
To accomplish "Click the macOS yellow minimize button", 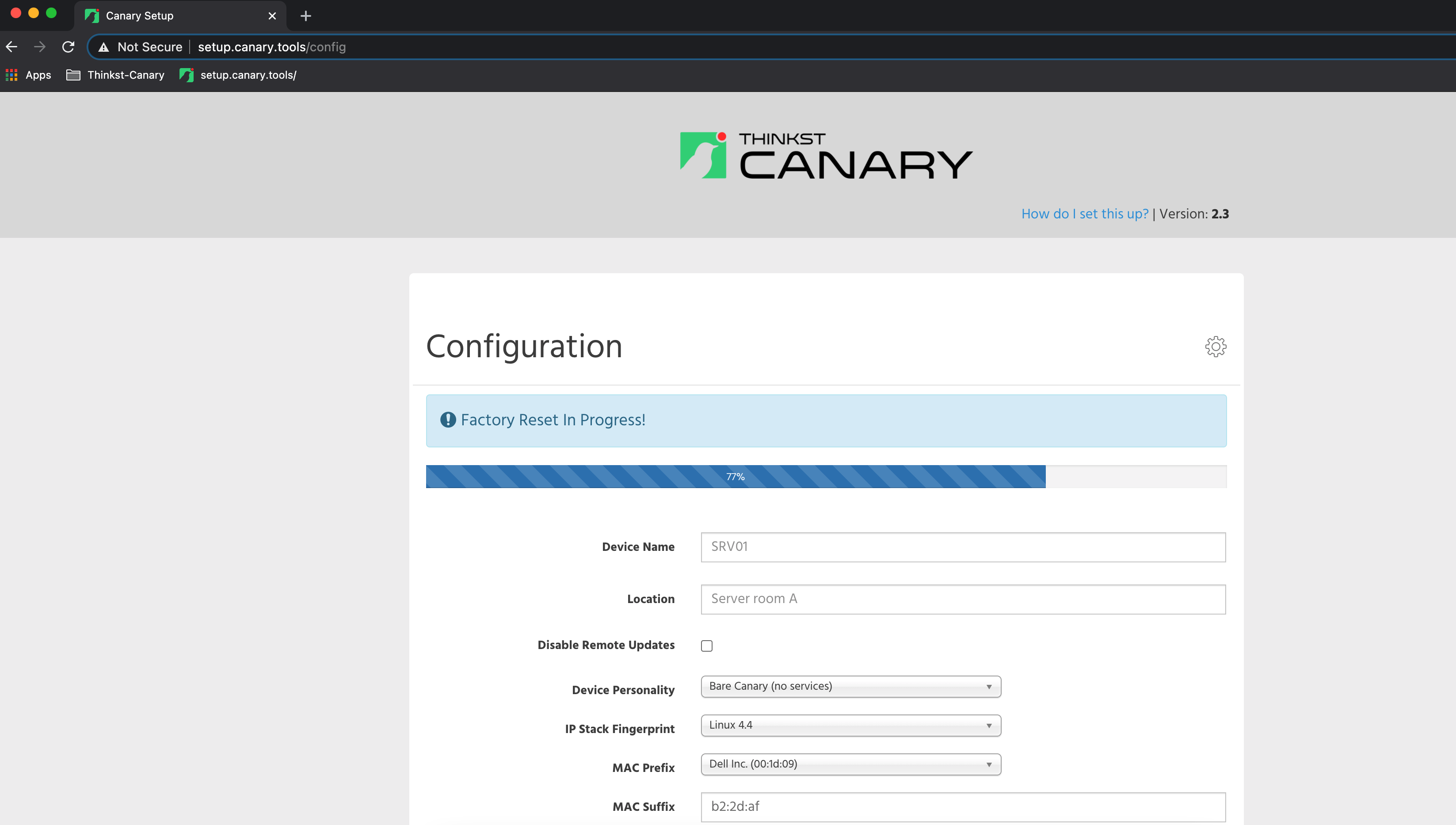I will [34, 13].
